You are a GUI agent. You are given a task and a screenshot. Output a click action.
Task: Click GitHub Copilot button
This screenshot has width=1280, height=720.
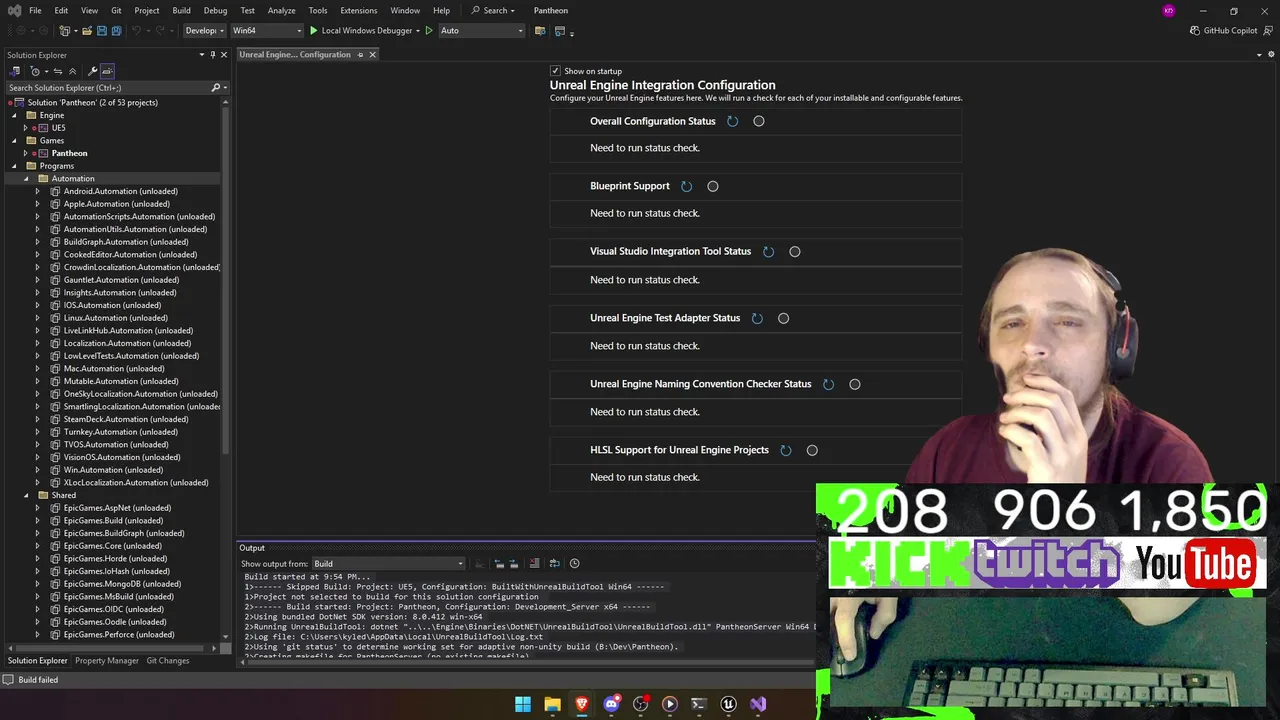point(1223,31)
